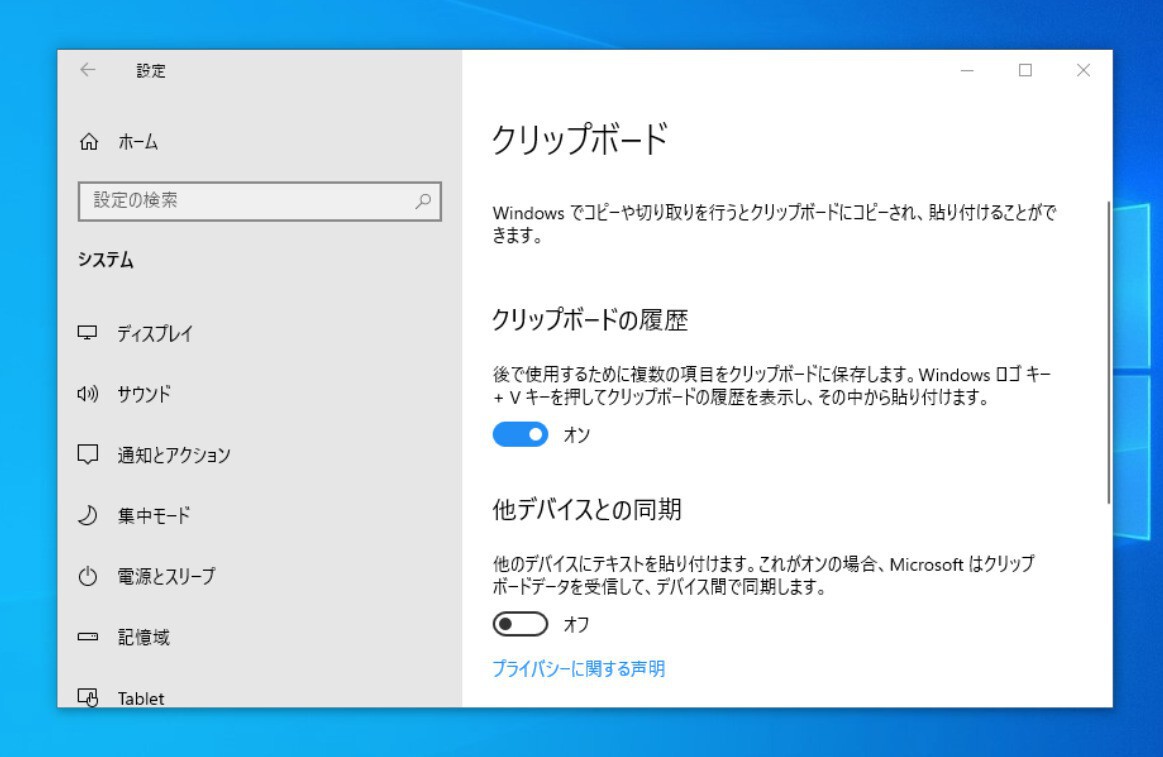Screen dimensions: 1163x757
Task: Click the 電源とスリープ power icon
Action: (88, 575)
